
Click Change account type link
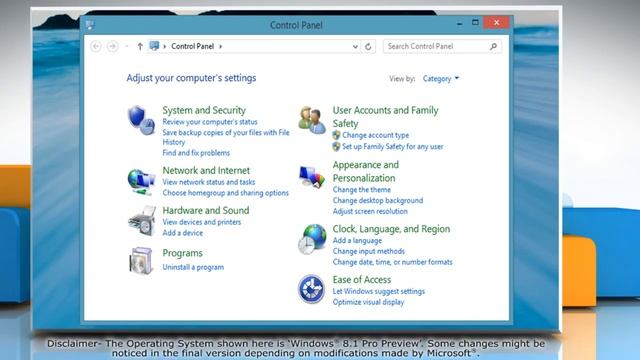(376, 135)
